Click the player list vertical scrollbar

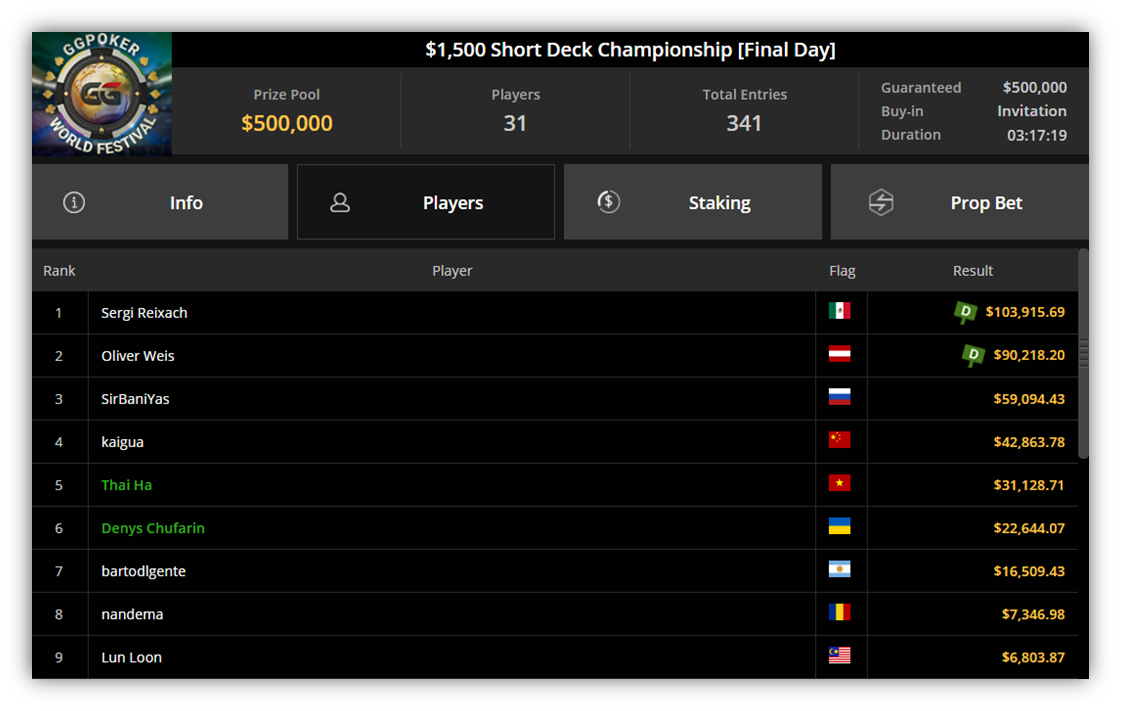coord(1083,354)
